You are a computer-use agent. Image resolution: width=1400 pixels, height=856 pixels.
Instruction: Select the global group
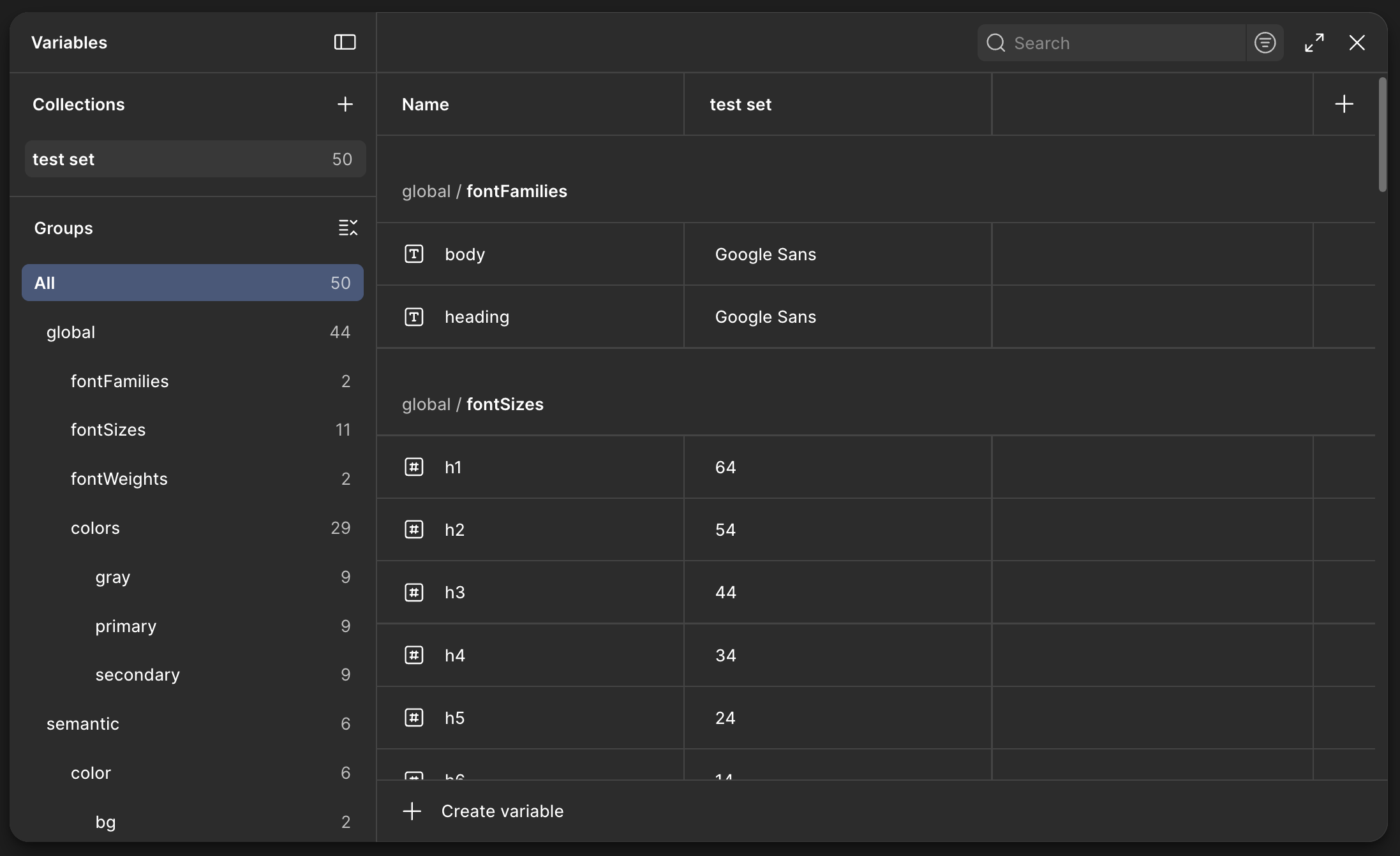(x=193, y=332)
